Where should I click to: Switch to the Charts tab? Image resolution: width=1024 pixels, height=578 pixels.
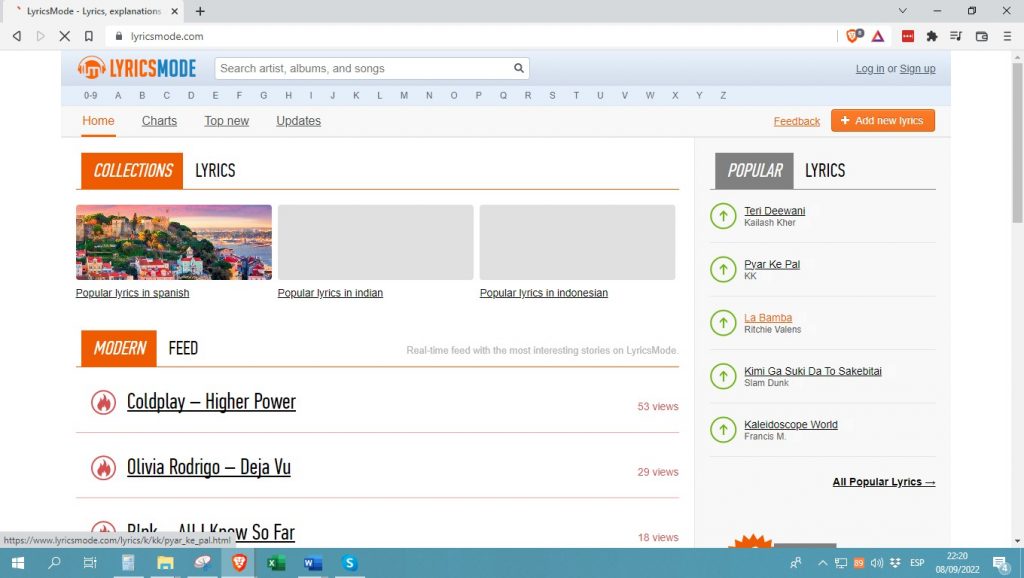click(x=159, y=121)
